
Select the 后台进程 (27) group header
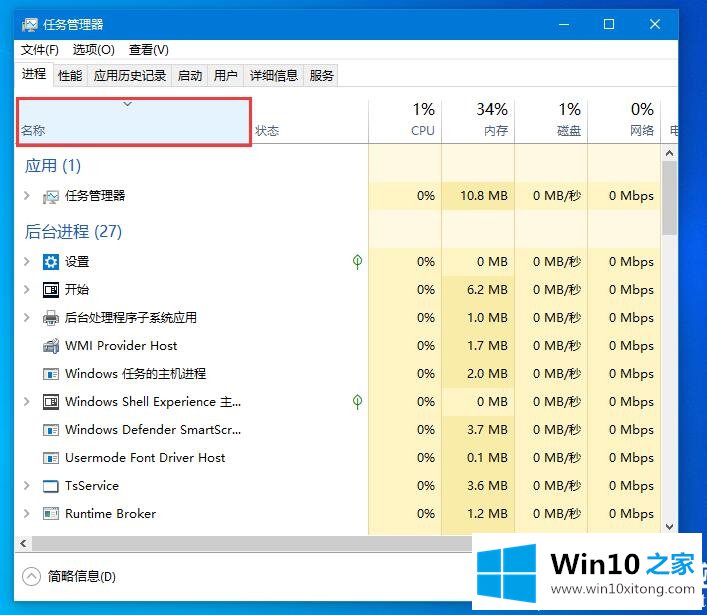[x=73, y=232]
